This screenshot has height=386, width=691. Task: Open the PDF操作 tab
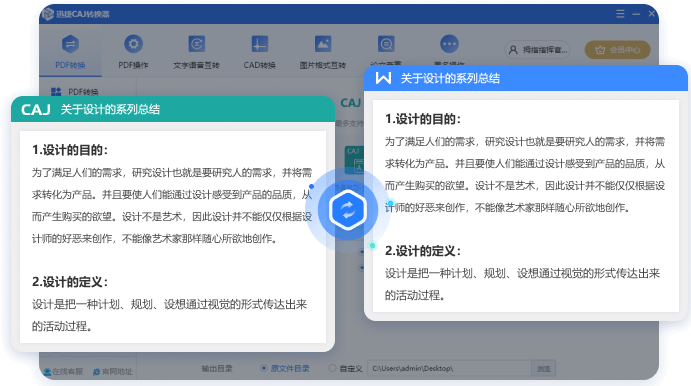point(133,52)
